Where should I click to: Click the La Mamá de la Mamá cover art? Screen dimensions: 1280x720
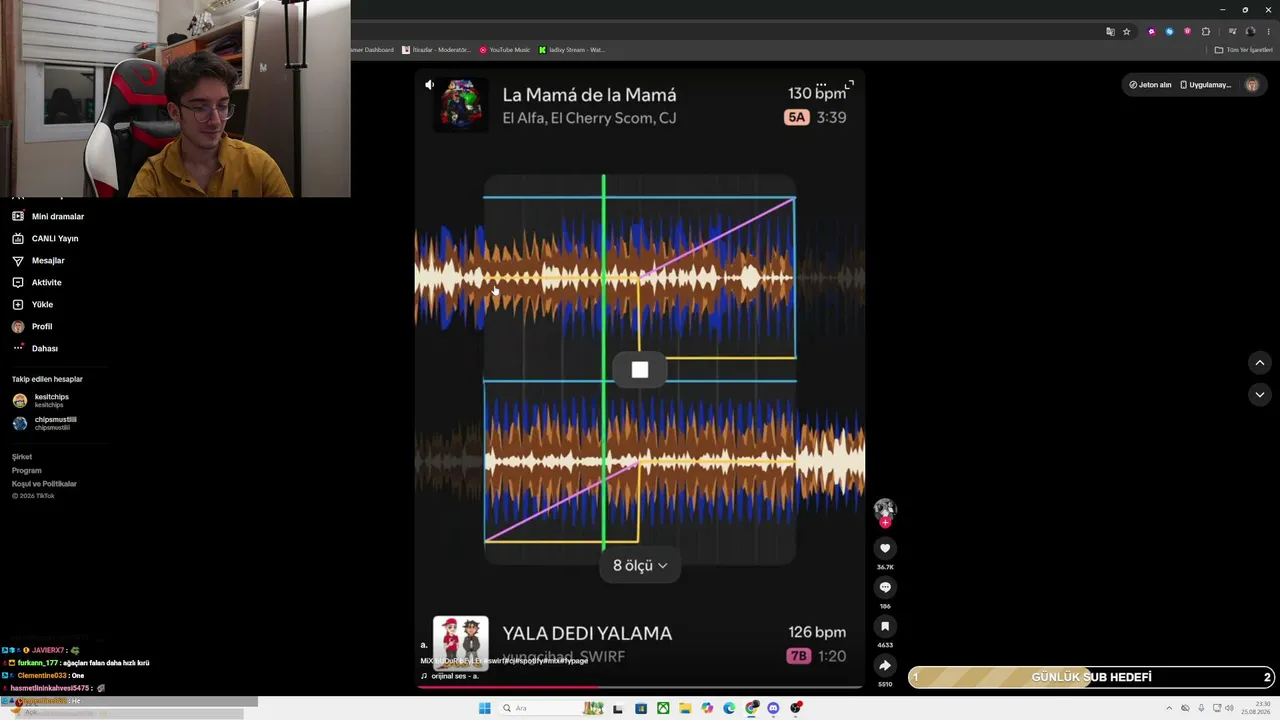(461, 105)
